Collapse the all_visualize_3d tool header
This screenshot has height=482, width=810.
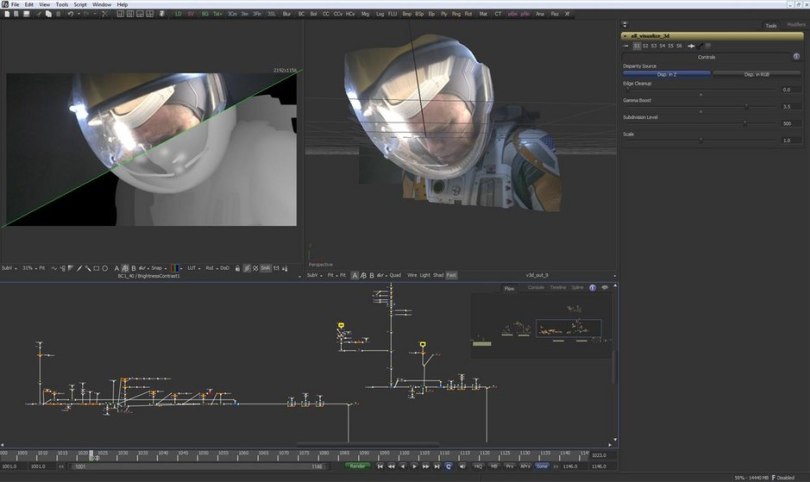coord(712,36)
